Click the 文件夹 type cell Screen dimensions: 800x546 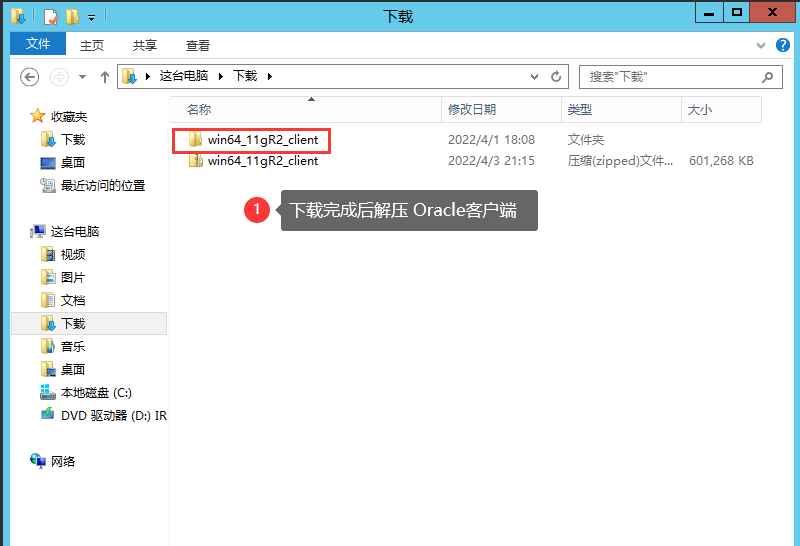(586, 140)
